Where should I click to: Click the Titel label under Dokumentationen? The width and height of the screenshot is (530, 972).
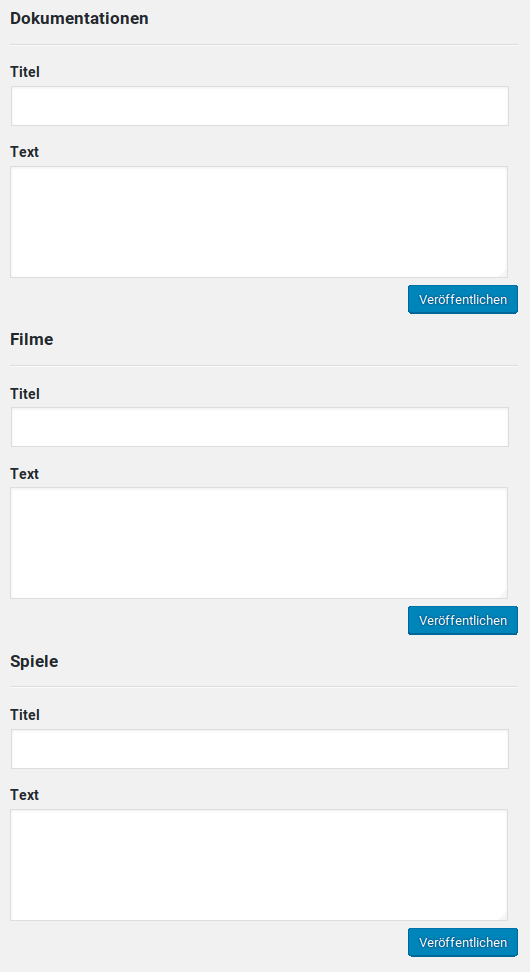25,72
